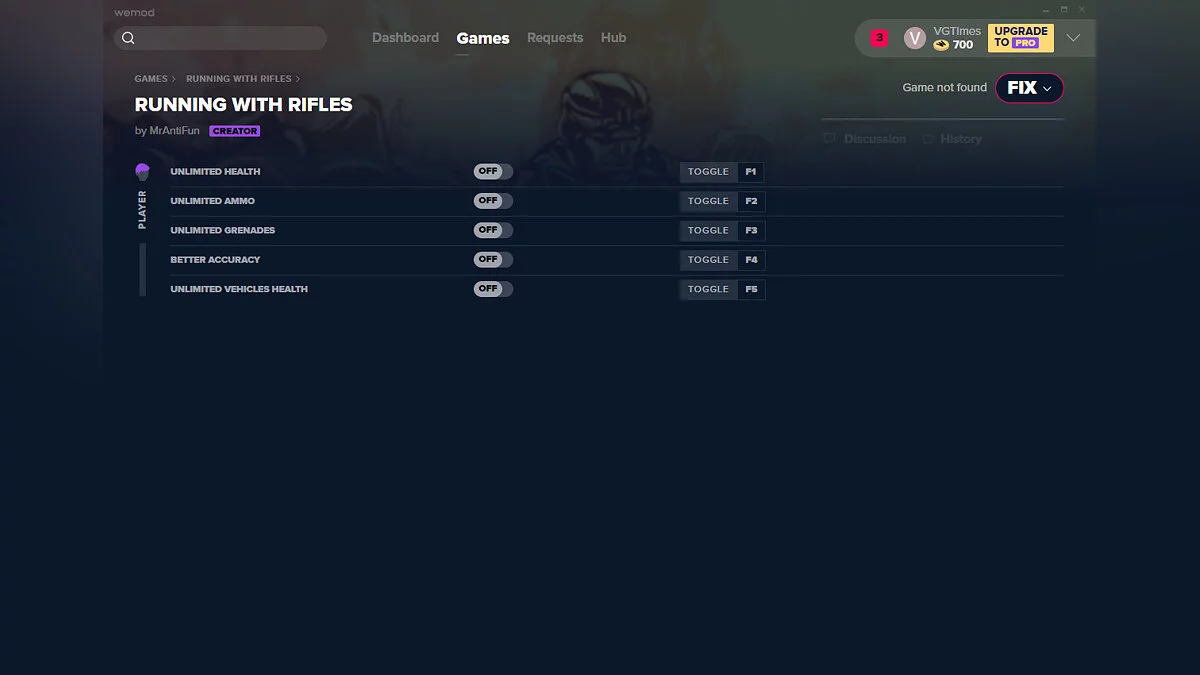Click the TOGGLE F4 hotkey button
The image size is (1200, 675).
[x=722, y=260]
